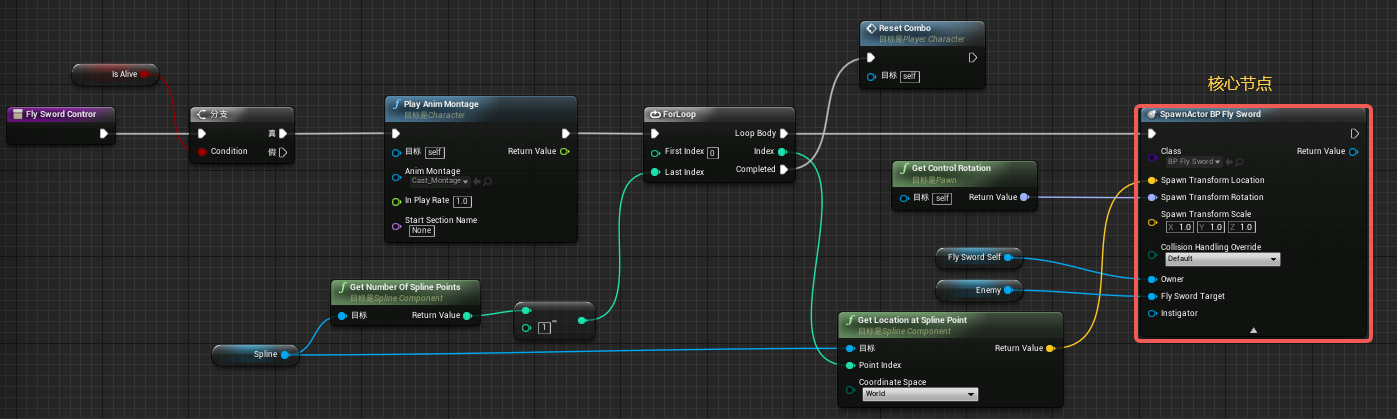Click the Get Location at Spline Point target (目标) pin
1397x419 pixels.
[850, 348]
